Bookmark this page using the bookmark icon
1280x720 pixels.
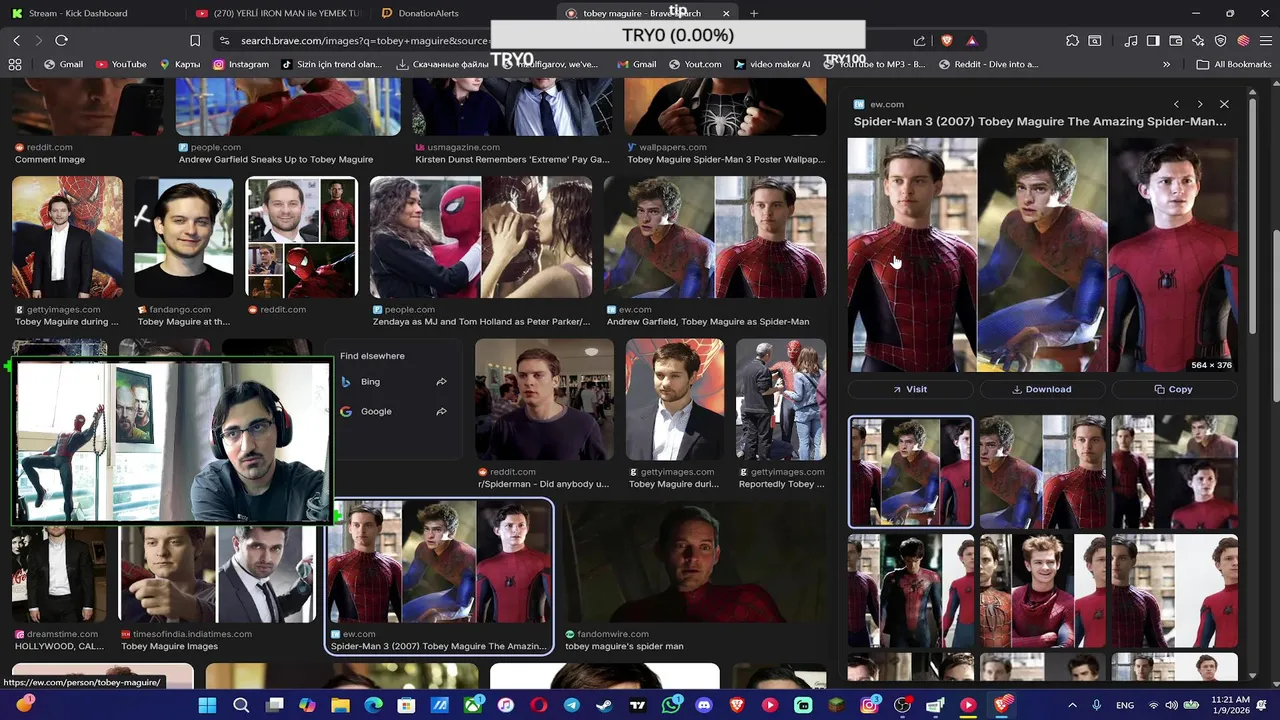point(195,40)
